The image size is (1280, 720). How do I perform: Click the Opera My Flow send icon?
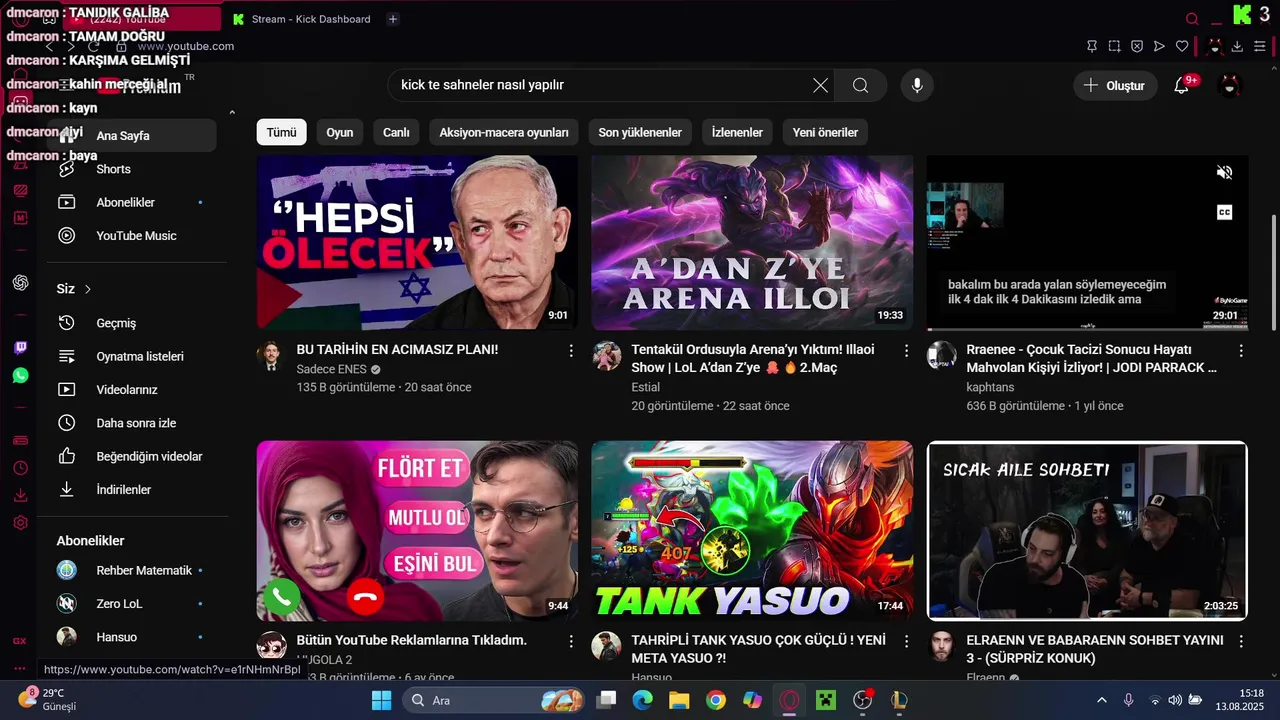tap(1159, 46)
